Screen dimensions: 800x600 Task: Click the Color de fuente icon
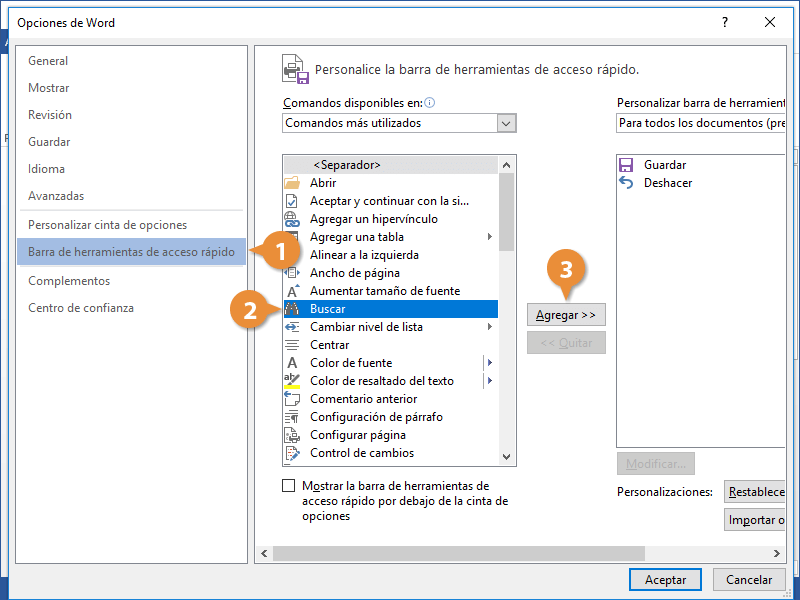pyautogui.click(x=292, y=363)
